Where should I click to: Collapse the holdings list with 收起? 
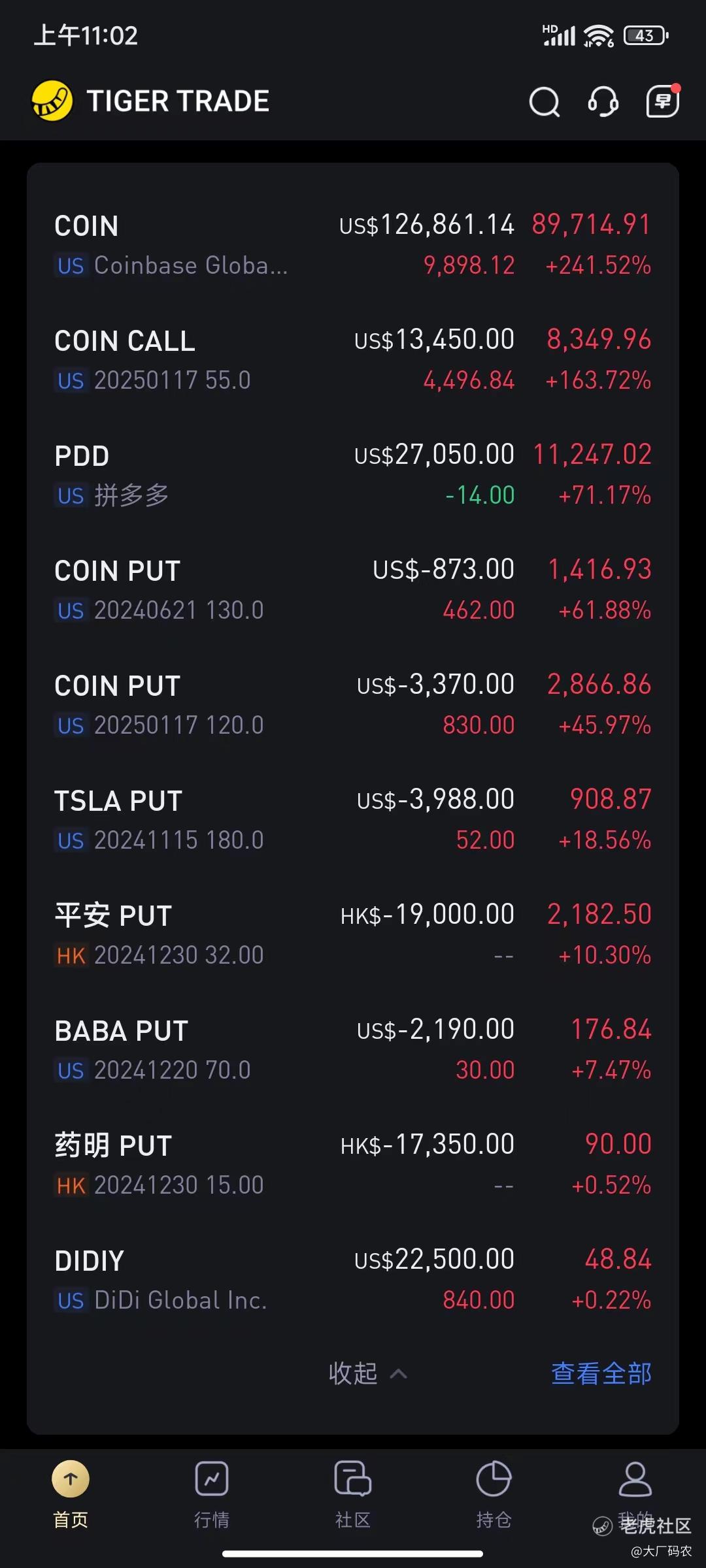point(367,1373)
